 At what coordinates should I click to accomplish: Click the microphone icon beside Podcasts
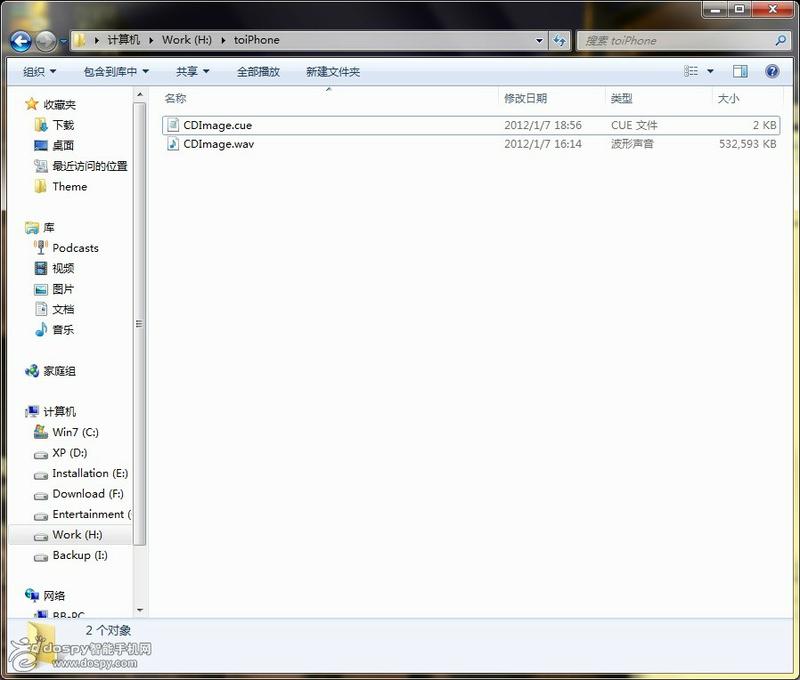[41, 247]
